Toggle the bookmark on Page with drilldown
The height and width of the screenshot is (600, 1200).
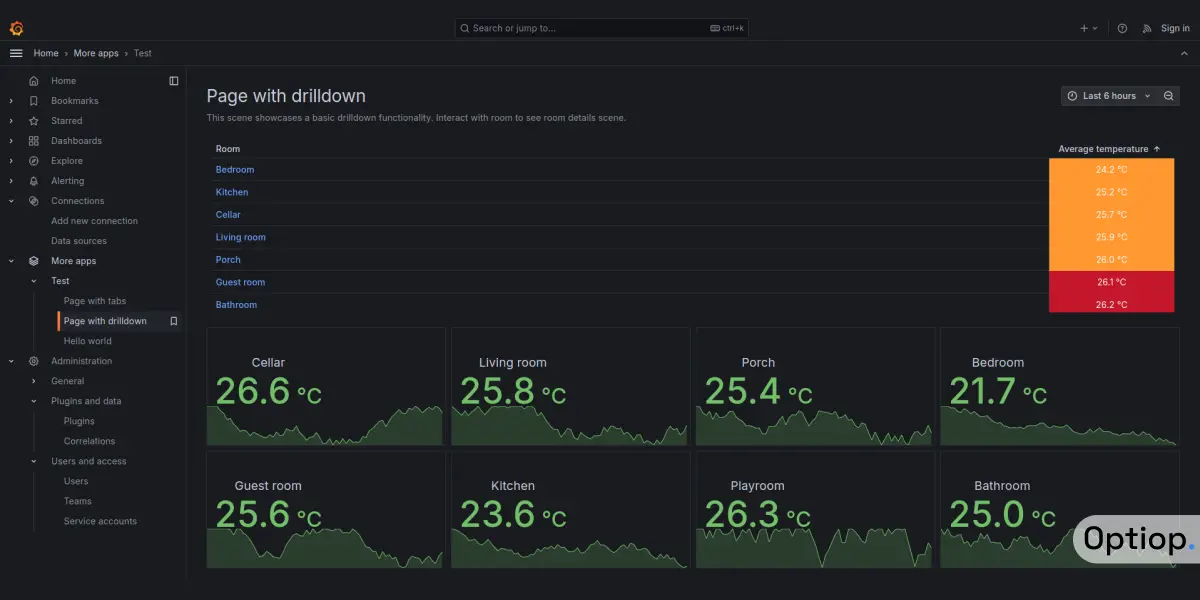pyautogui.click(x=174, y=320)
